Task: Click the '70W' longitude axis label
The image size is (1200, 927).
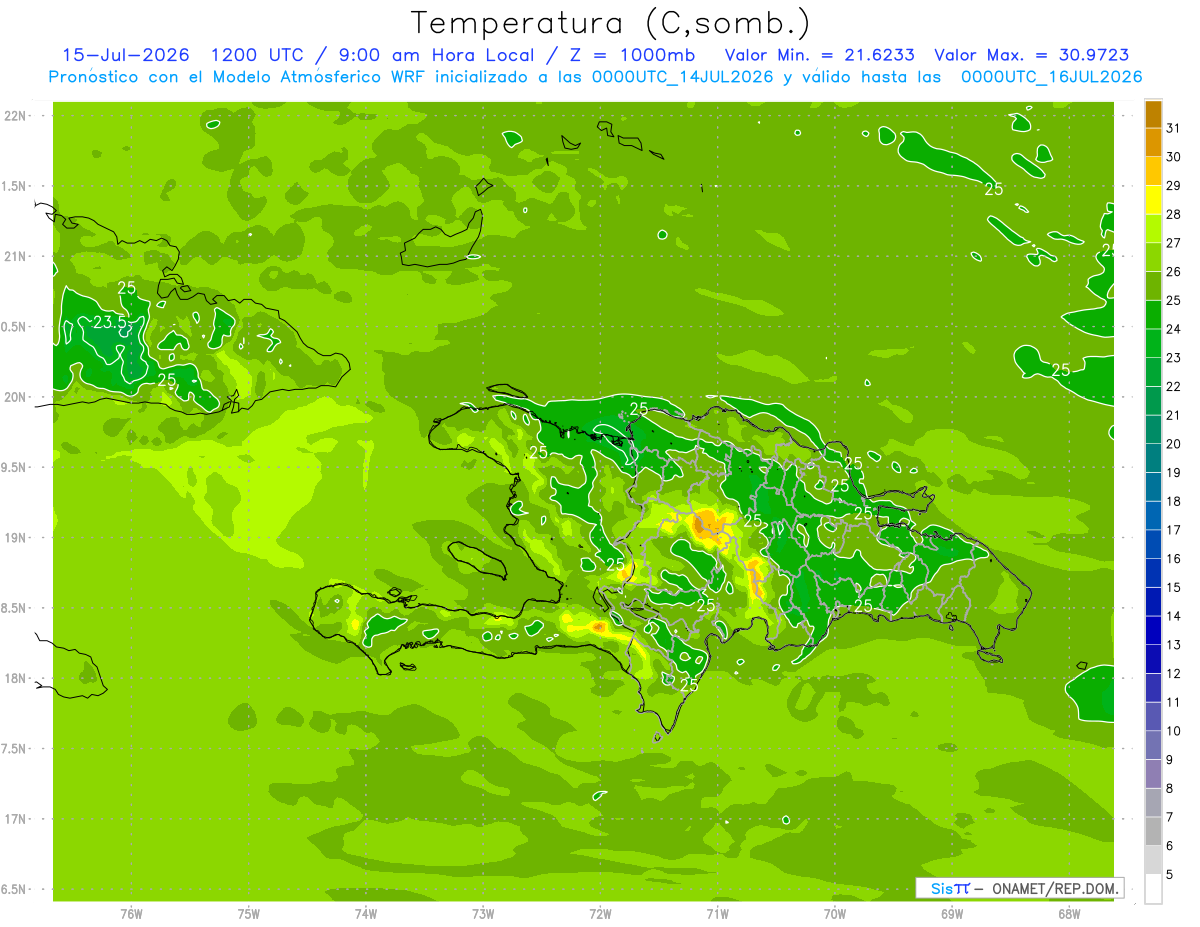Action: coord(835,912)
